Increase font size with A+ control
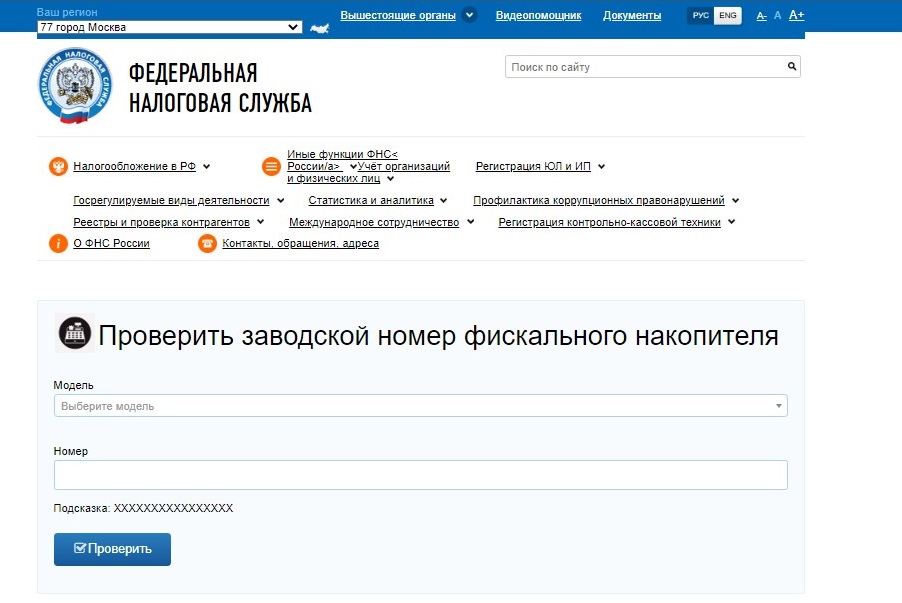Viewport: 902px width, 603px height. (x=796, y=15)
